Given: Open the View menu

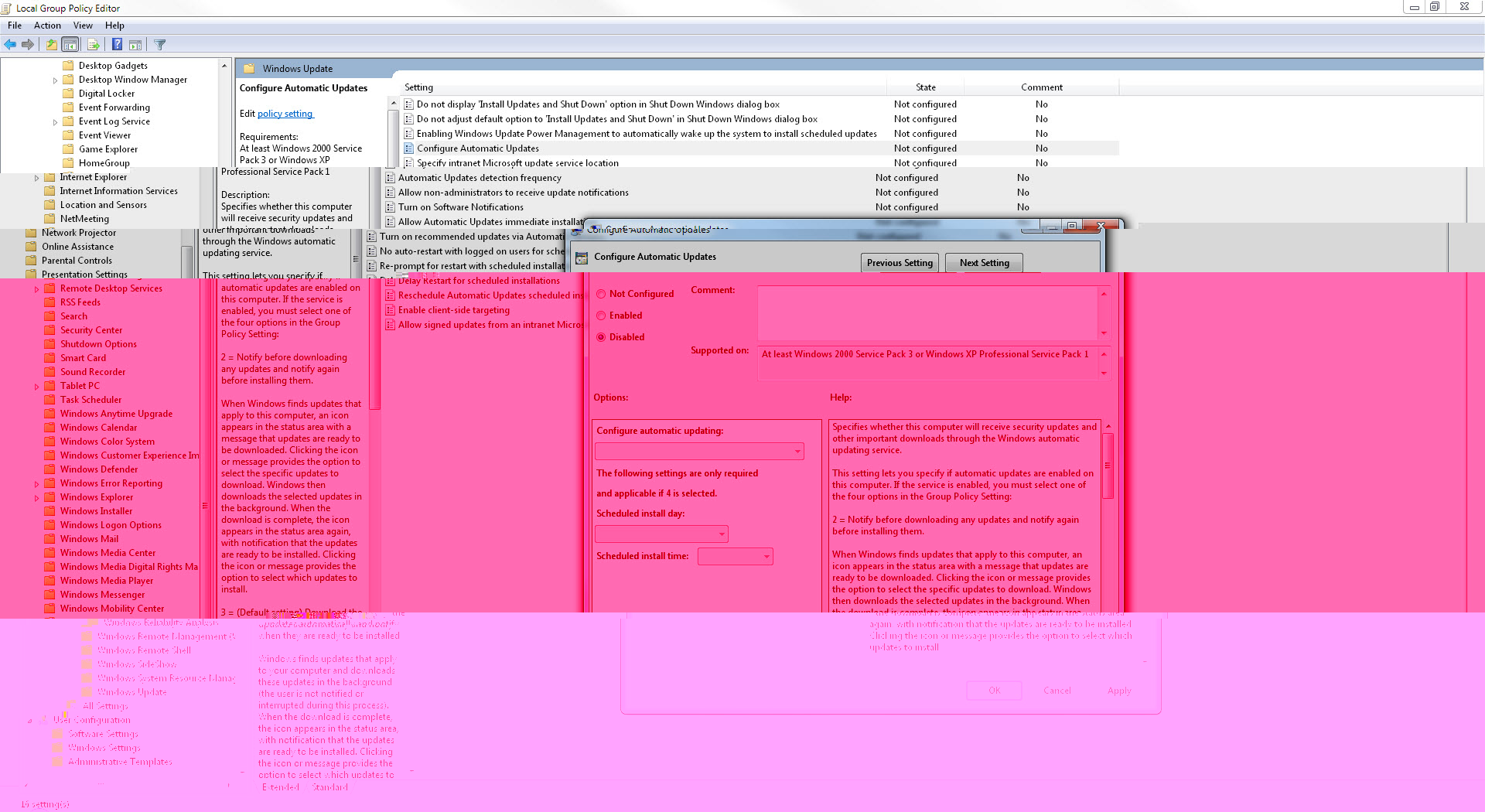Looking at the screenshot, I should pyautogui.click(x=83, y=26).
